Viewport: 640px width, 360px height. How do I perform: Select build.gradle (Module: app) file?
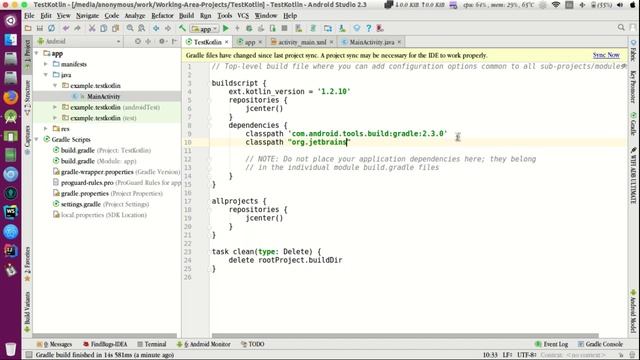click(x=98, y=161)
